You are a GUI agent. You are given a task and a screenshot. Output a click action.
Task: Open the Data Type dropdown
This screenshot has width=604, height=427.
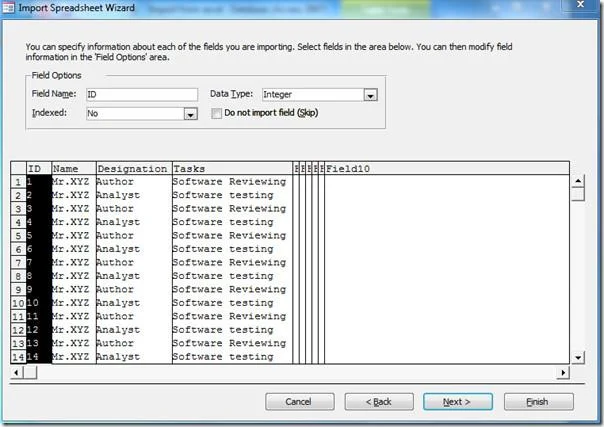370,95
